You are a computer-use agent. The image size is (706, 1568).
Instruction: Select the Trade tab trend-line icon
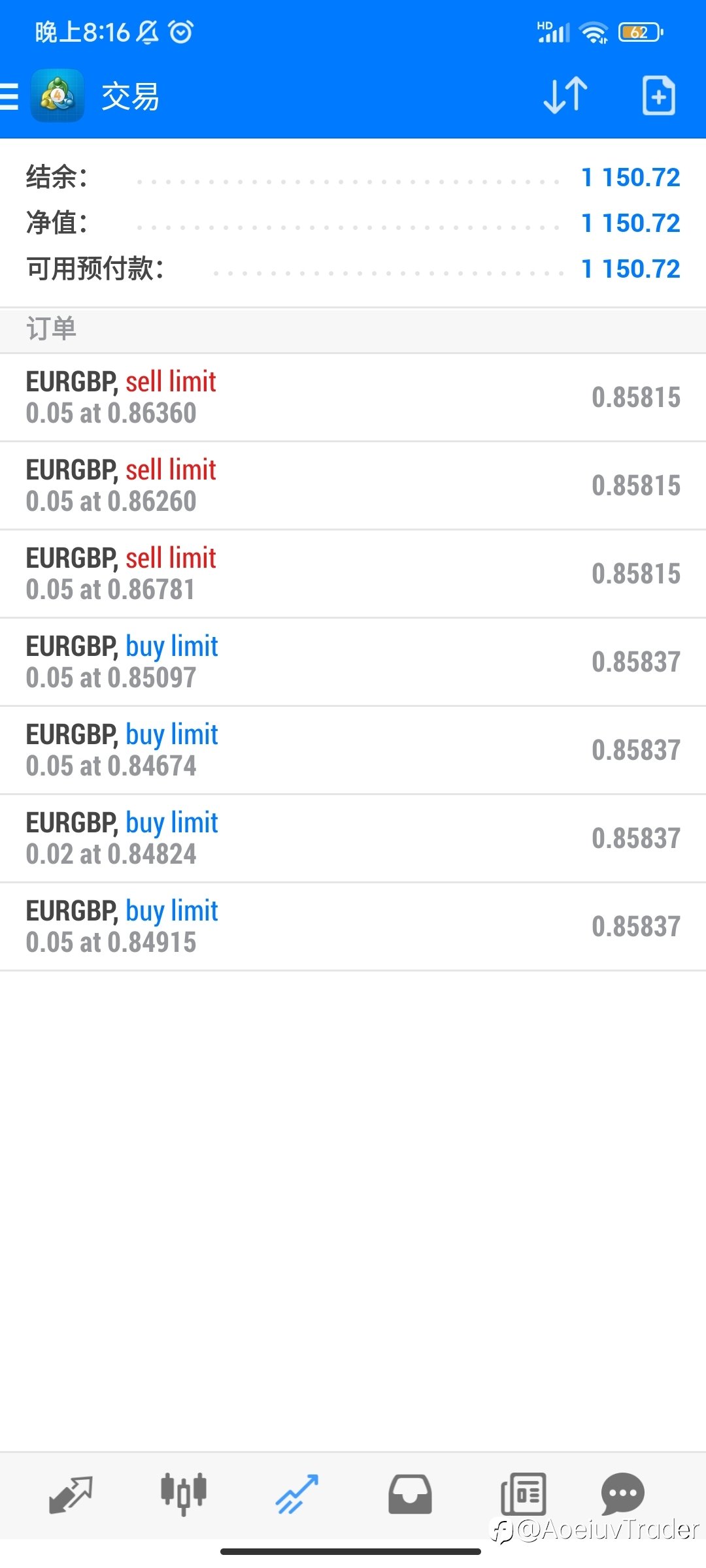point(297,1494)
